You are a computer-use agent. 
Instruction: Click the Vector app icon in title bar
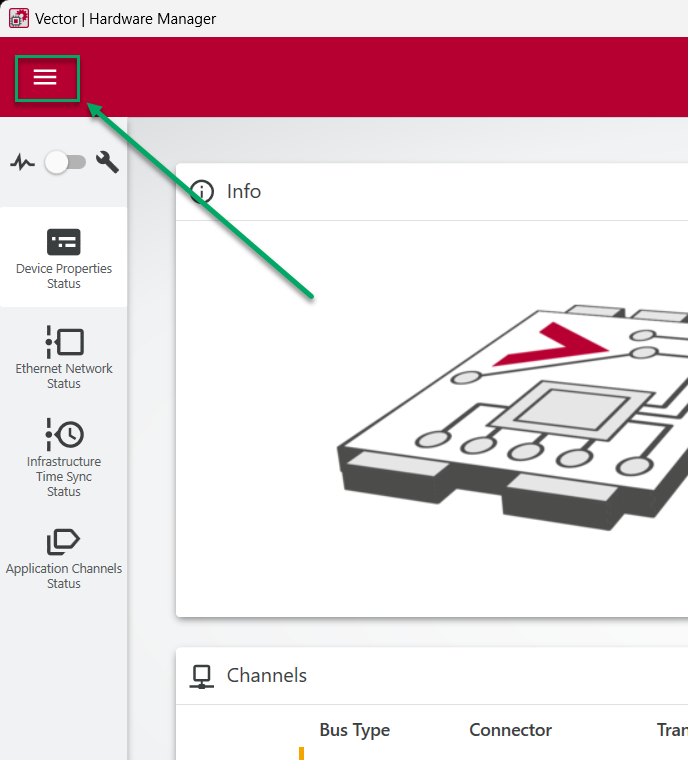[x=19, y=18]
